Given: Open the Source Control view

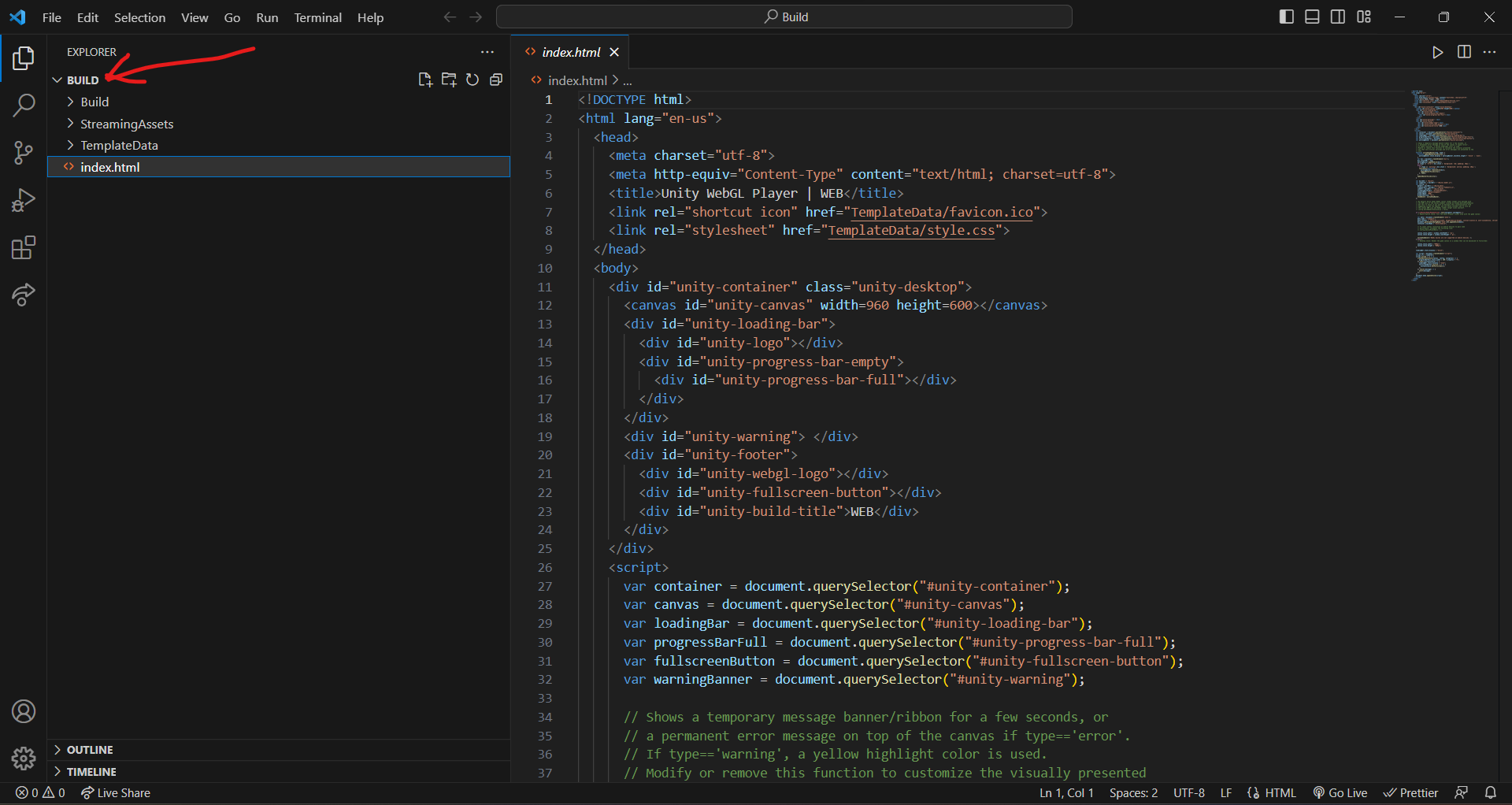Looking at the screenshot, I should point(24,153).
